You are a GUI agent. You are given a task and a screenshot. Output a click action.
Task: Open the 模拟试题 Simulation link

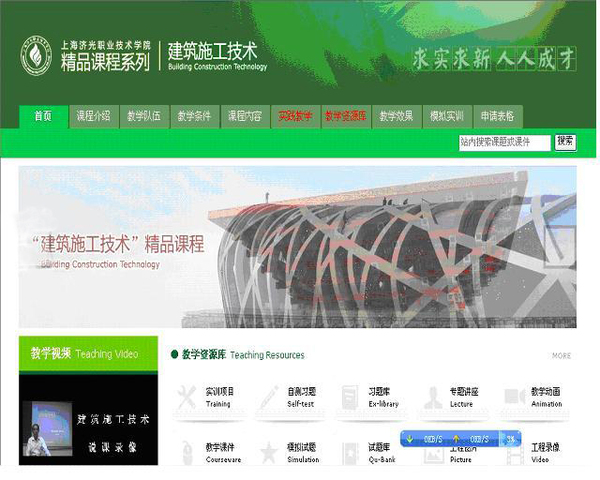[x=303, y=453]
